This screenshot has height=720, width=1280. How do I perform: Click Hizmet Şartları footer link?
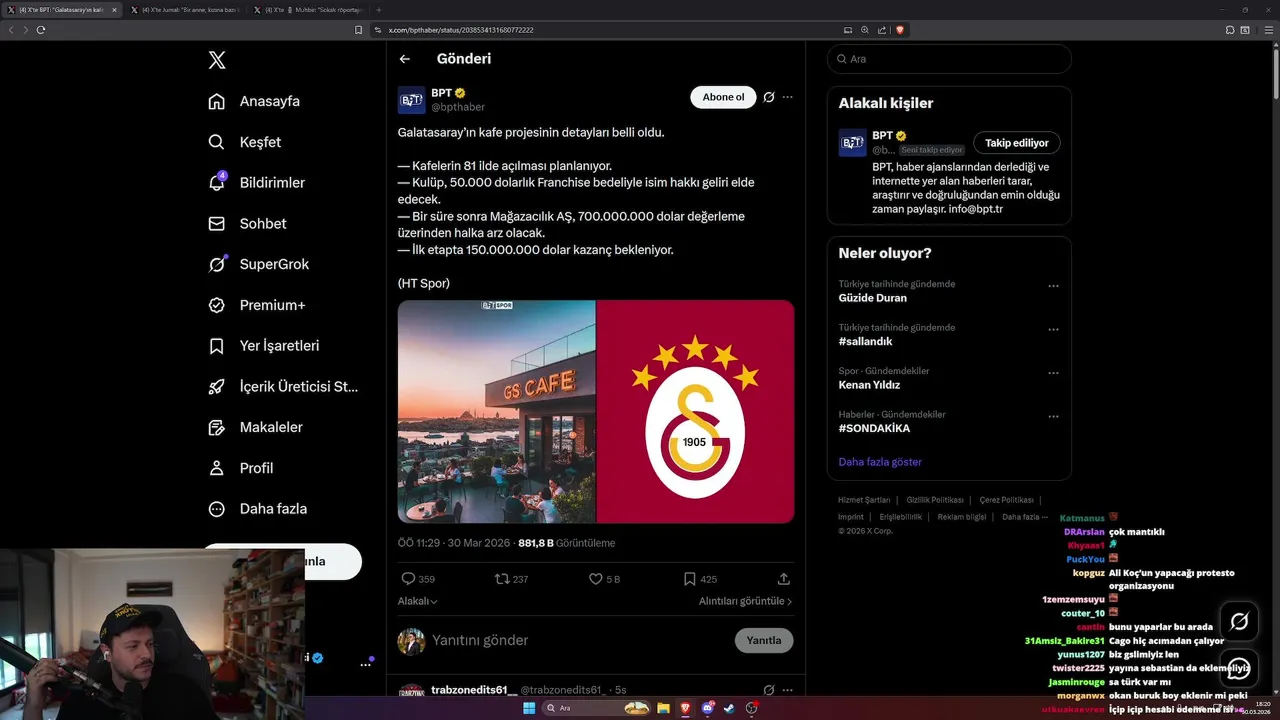pyautogui.click(x=864, y=500)
